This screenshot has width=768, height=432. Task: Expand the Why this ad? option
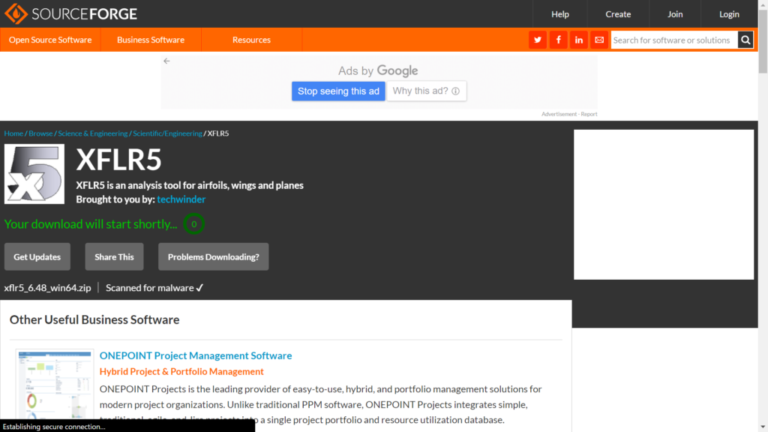[426, 91]
